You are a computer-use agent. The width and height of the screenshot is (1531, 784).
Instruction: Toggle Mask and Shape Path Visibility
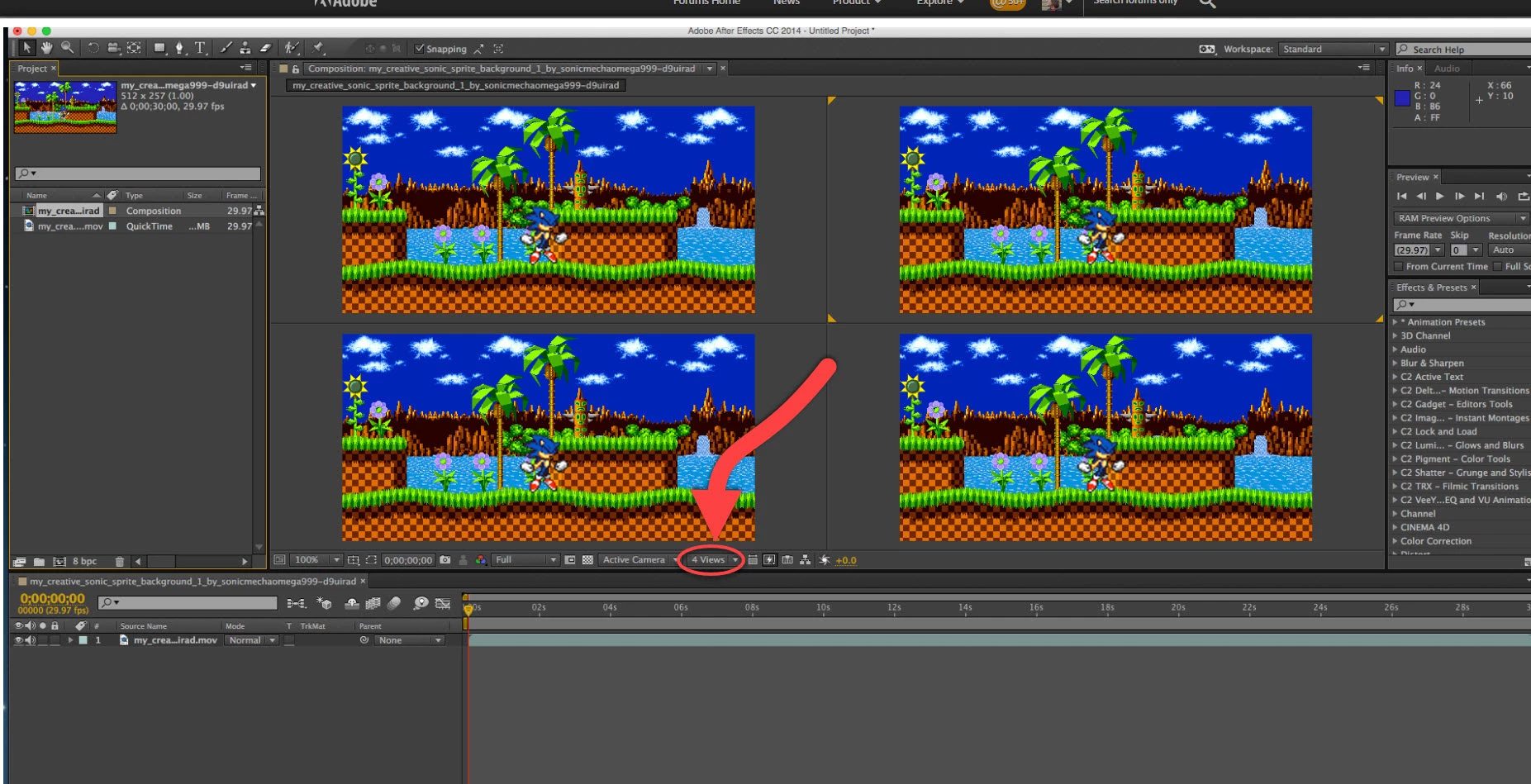click(x=371, y=559)
